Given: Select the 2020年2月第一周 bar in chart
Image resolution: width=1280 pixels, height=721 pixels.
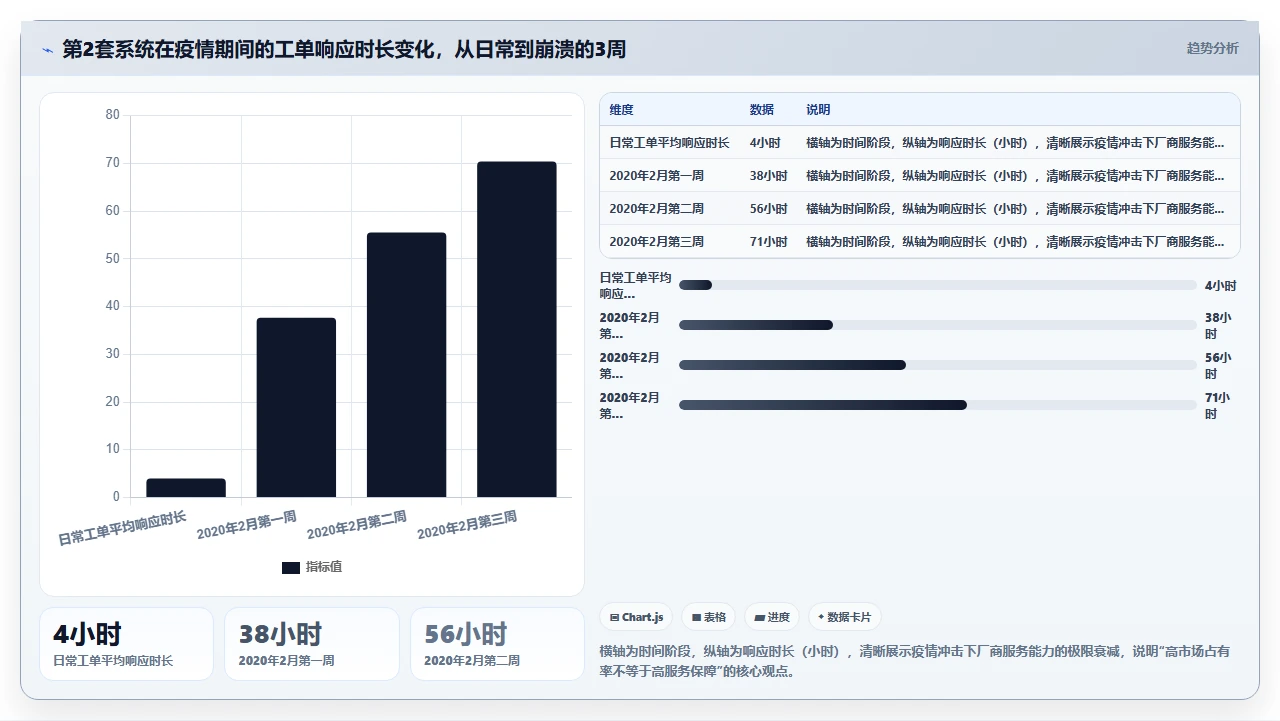Looking at the screenshot, I should click(x=296, y=407).
